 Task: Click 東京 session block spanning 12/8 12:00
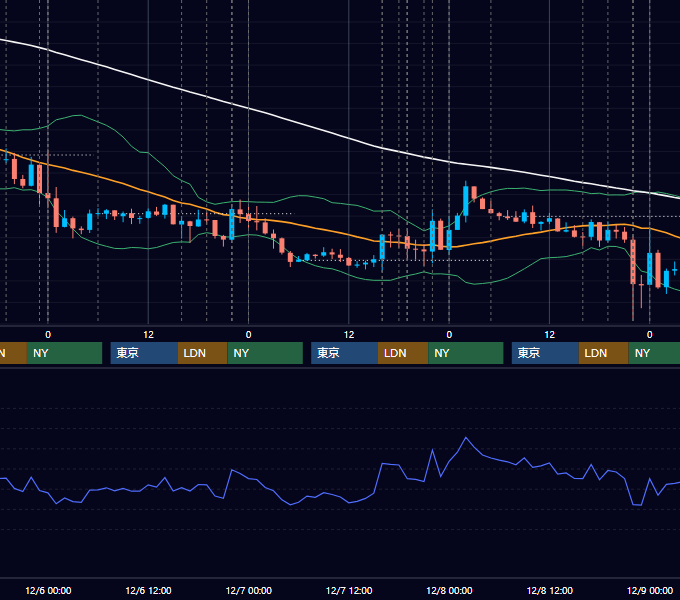tap(545, 353)
